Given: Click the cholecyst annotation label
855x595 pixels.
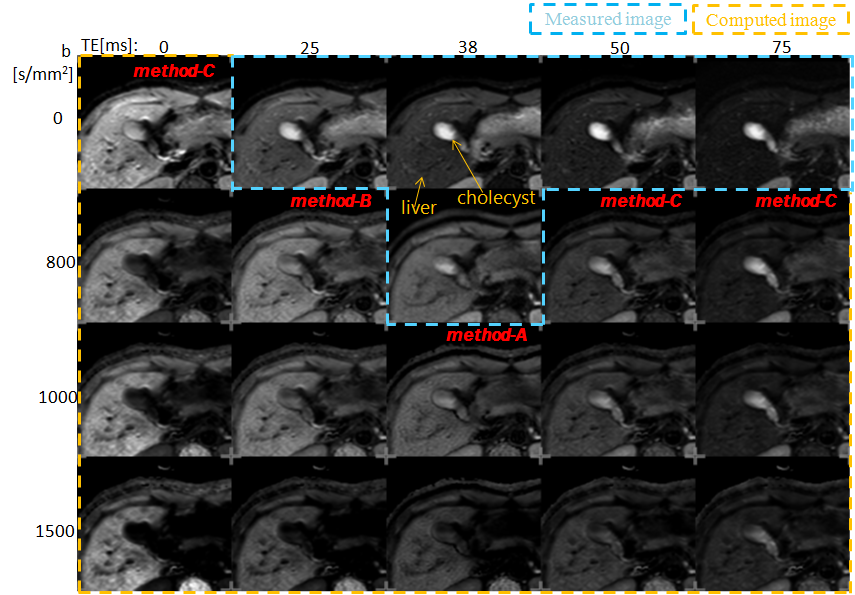Looking at the screenshot, I should tap(497, 197).
